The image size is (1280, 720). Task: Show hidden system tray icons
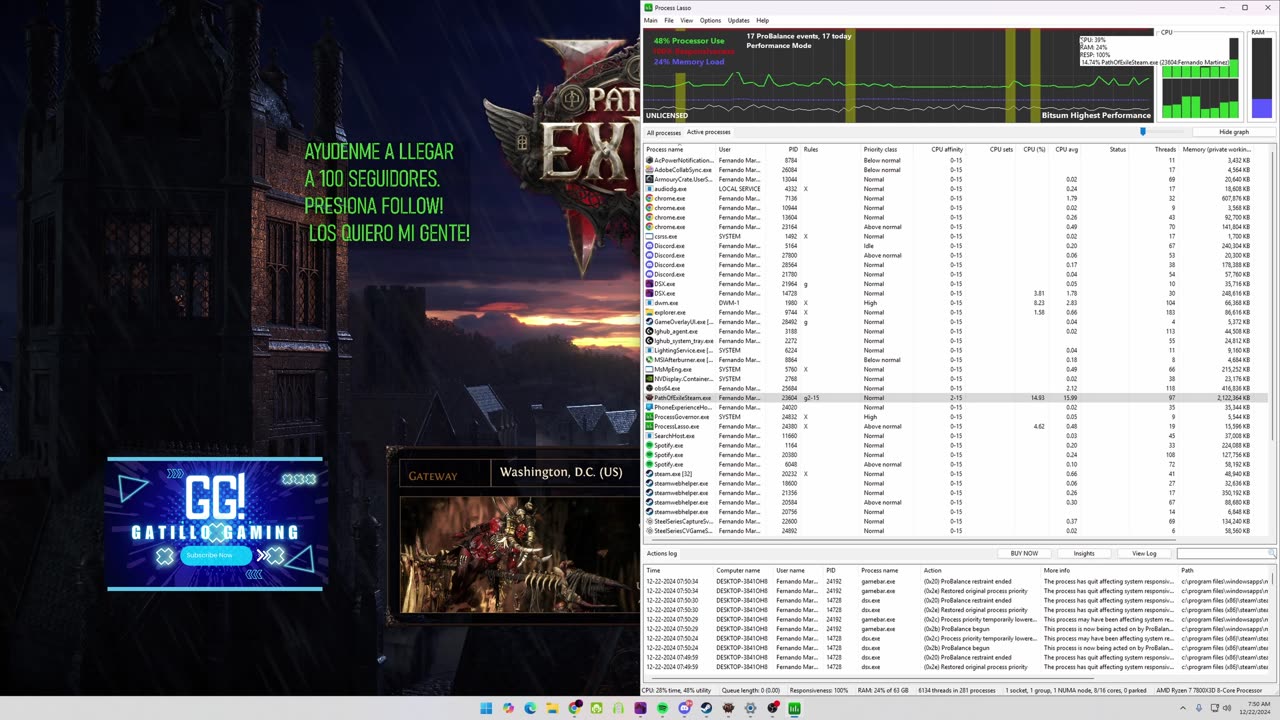[1182, 708]
